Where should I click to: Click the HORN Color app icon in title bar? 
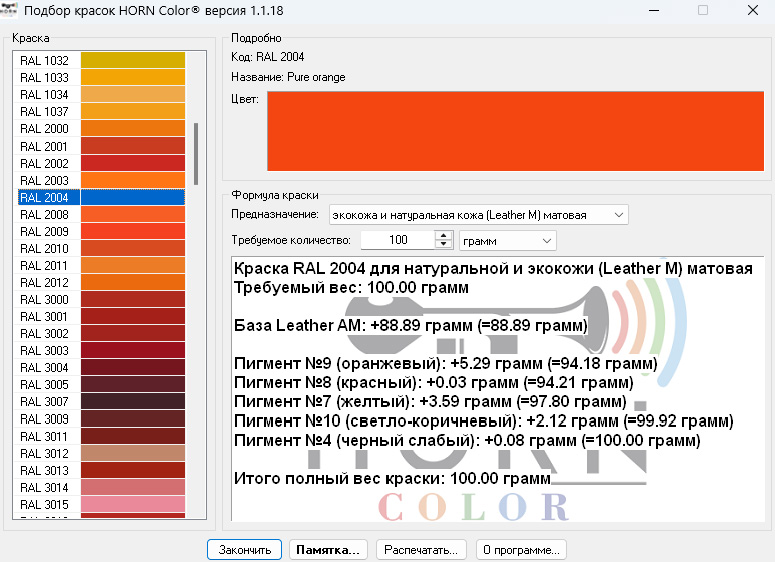tap(9, 10)
